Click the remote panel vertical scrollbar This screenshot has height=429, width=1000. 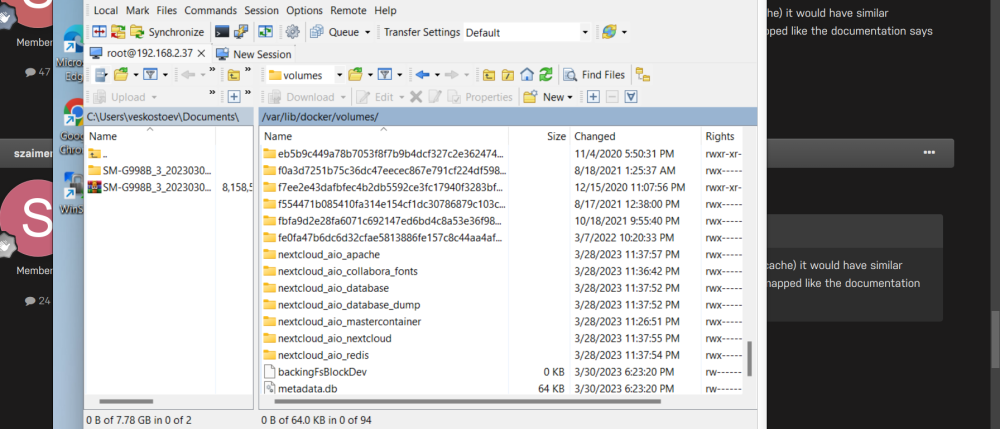point(750,358)
